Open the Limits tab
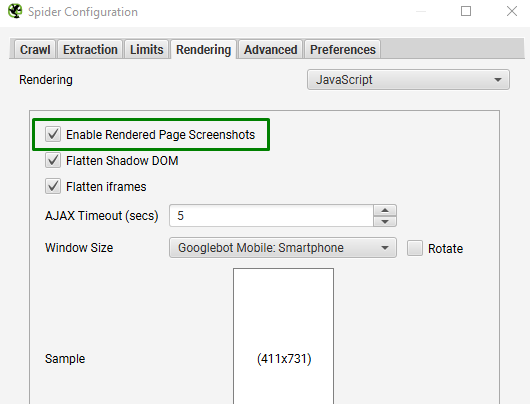 click(147, 49)
